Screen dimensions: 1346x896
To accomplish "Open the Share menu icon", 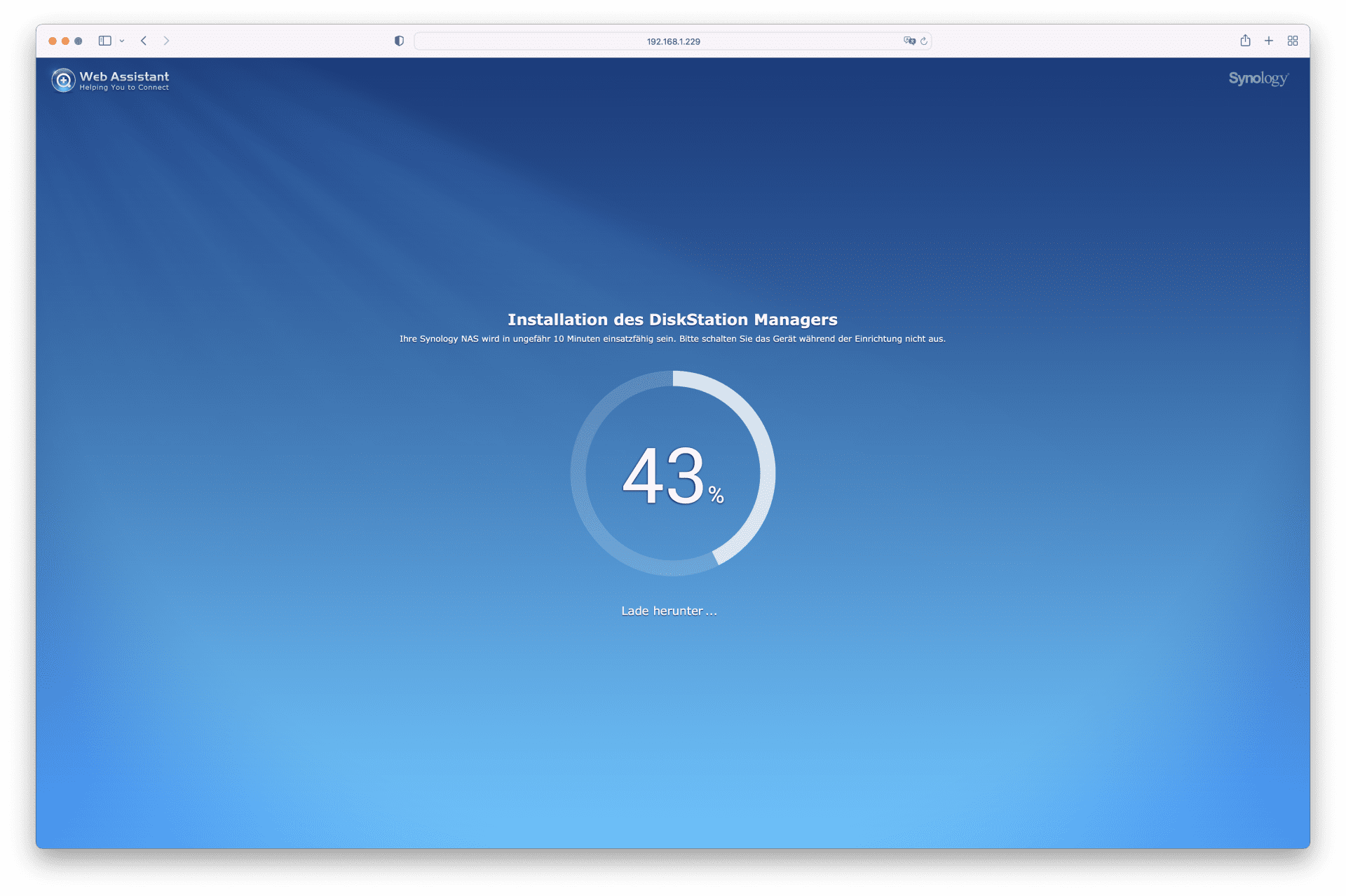I will [x=1245, y=41].
